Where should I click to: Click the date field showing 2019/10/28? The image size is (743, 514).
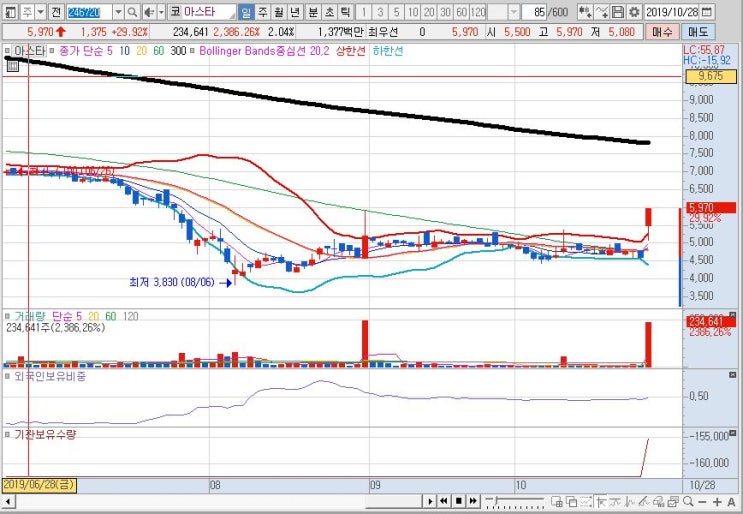tap(672, 12)
